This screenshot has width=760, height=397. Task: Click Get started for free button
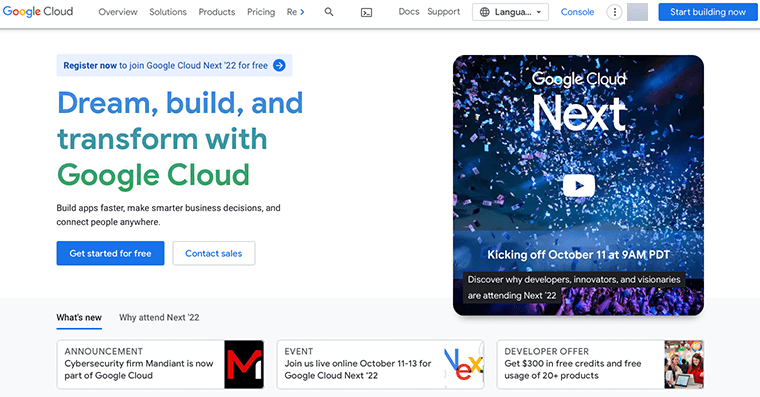point(111,253)
